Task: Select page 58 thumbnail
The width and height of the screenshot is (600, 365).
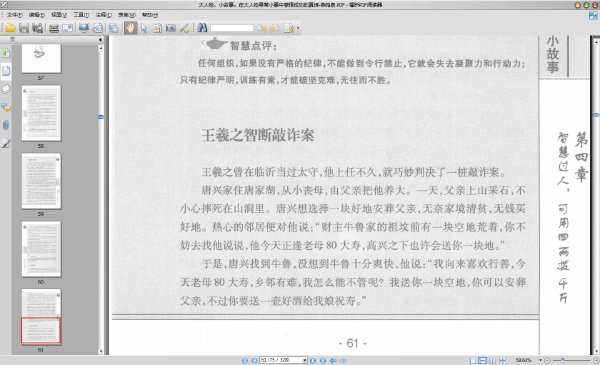Action: tap(41, 113)
